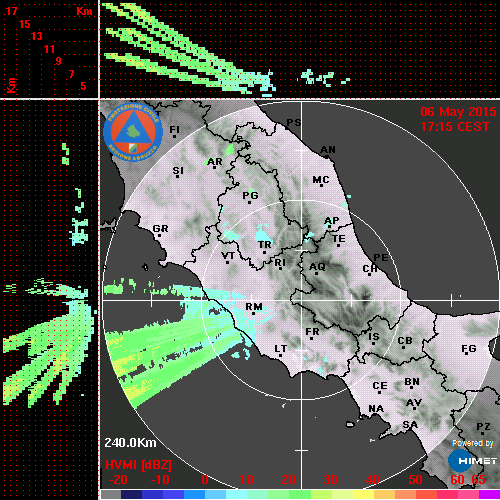Click the yellow swatch in the dBZ color bar

(363, 494)
